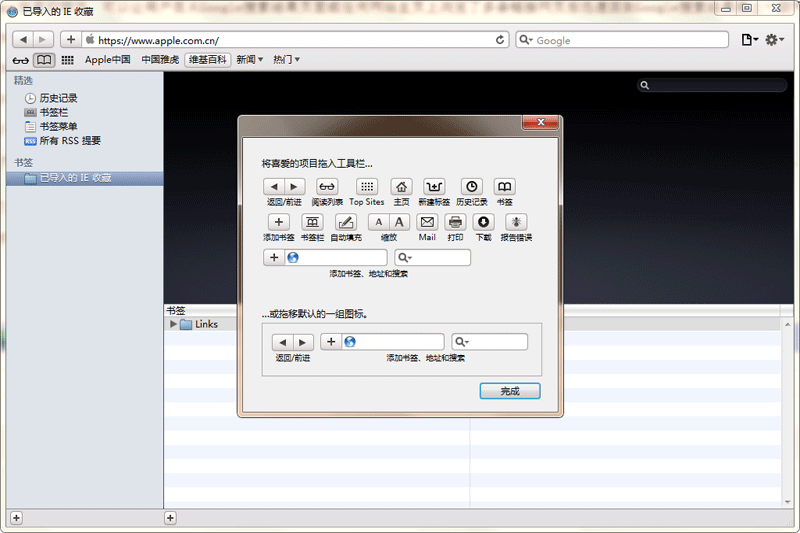
Task: Click the 历史记录 clock icon in dialog
Action: tap(471, 187)
